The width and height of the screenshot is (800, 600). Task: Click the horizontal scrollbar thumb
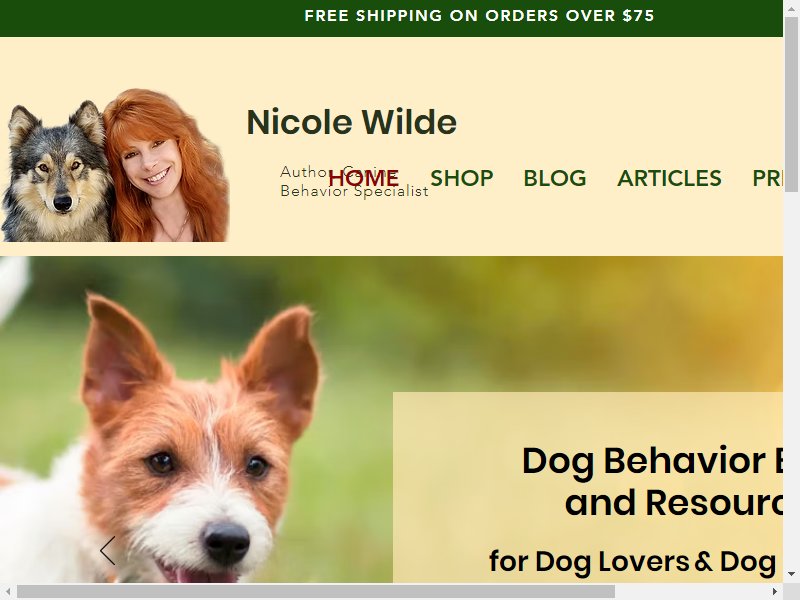[x=316, y=592]
